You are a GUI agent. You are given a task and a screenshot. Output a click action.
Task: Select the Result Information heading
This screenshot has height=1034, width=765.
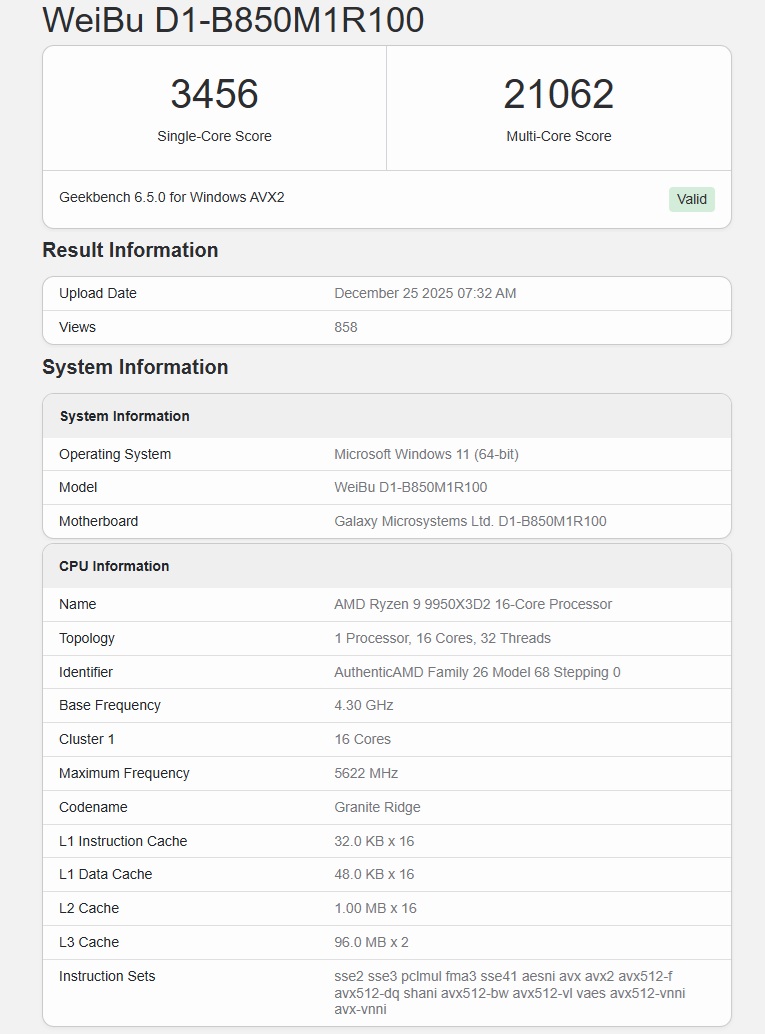point(130,250)
